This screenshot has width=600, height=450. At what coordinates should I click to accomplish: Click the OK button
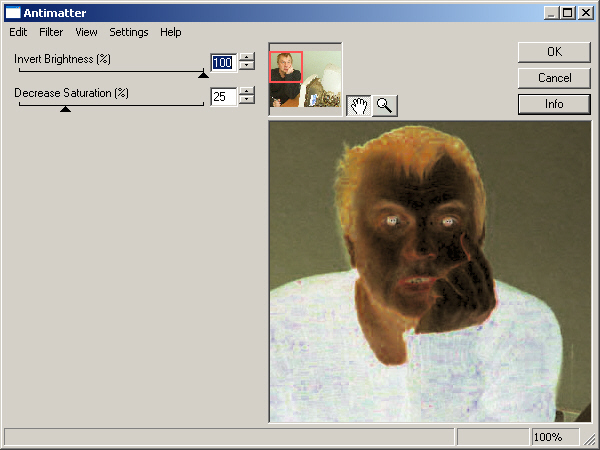coord(554,52)
